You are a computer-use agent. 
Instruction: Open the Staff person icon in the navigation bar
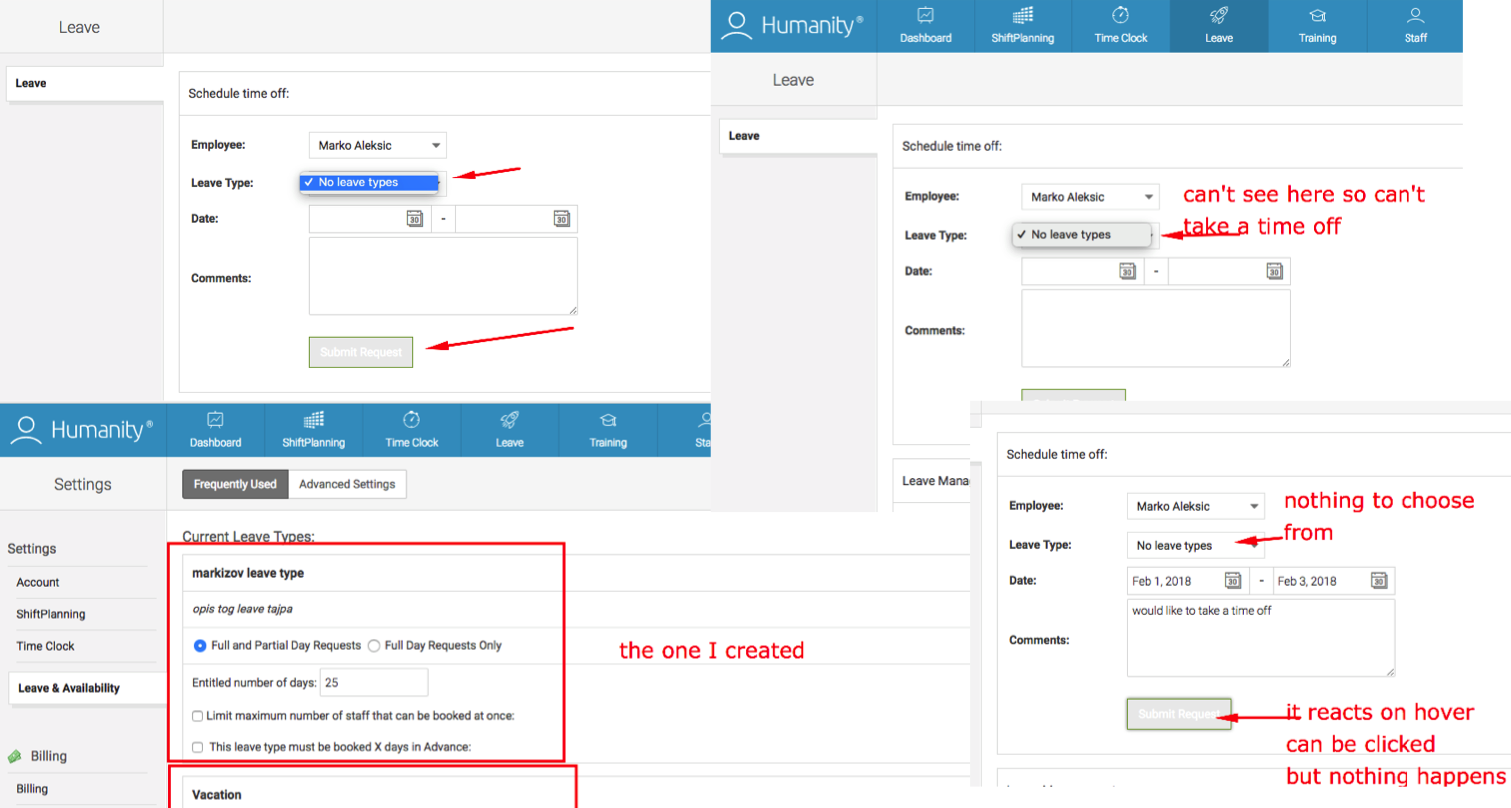pyautogui.click(x=1415, y=15)
